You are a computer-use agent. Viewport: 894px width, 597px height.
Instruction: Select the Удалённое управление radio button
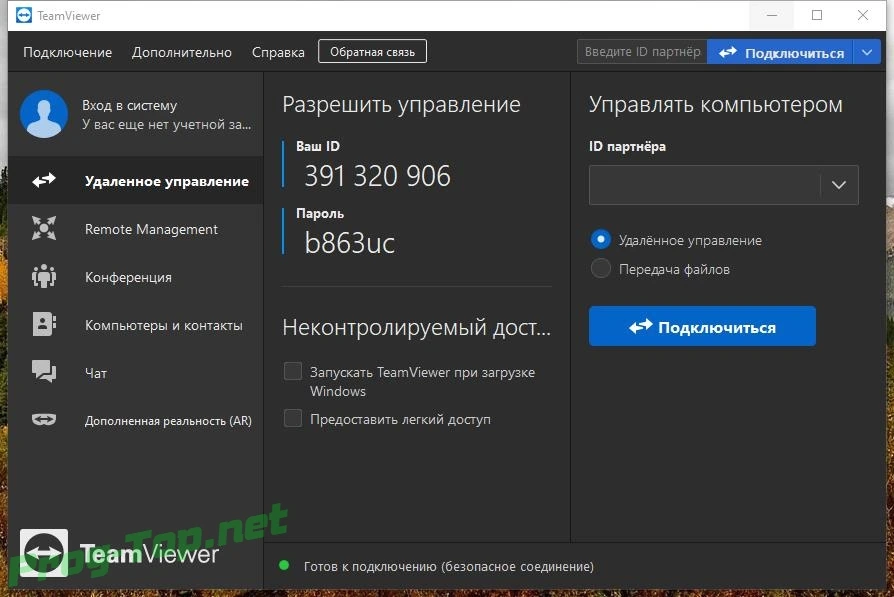(x=600, y=239)
